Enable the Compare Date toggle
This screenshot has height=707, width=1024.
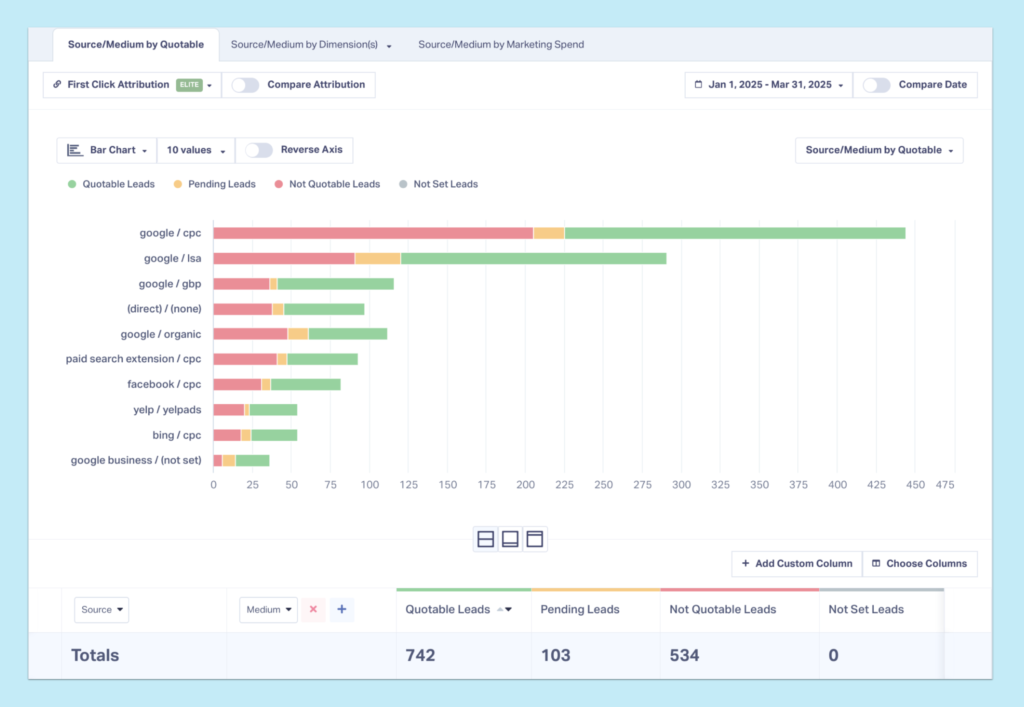click(x=877, y=85)
